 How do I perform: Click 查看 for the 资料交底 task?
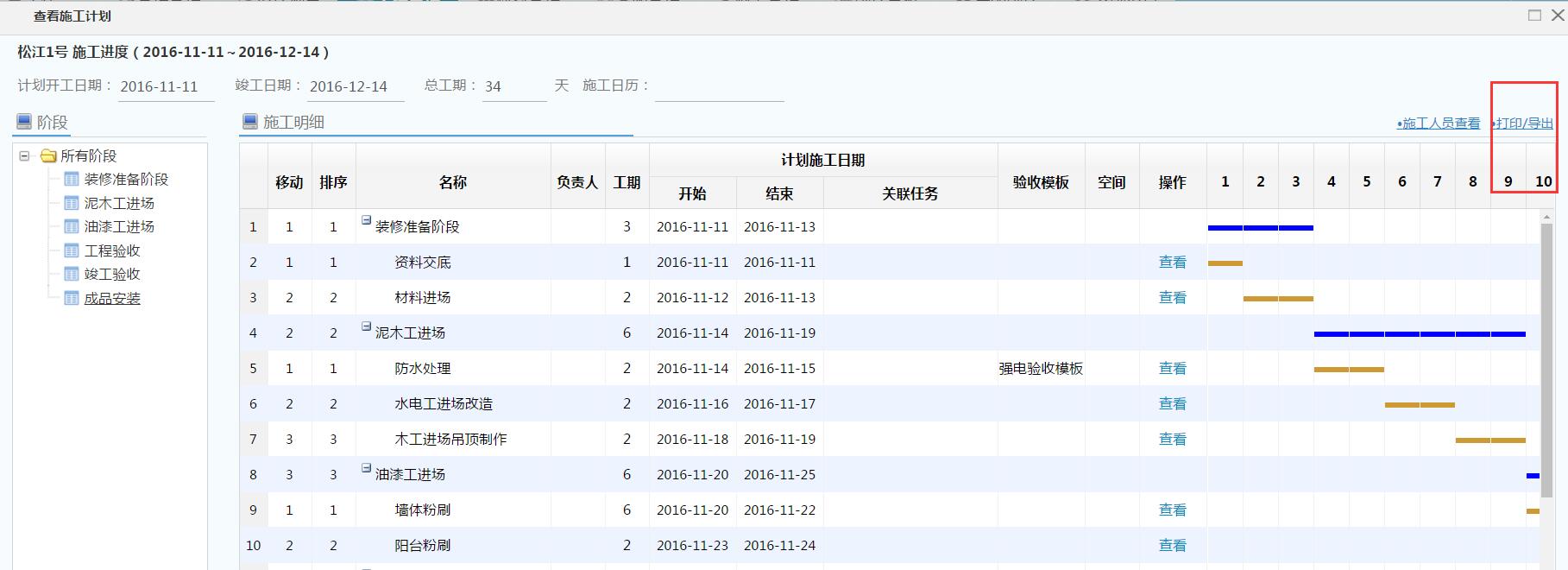(1172, 263)
